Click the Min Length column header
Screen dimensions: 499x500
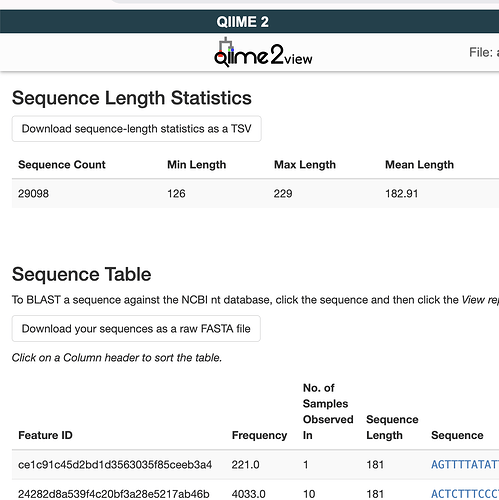pyautogui.click(x=197, y=164)
